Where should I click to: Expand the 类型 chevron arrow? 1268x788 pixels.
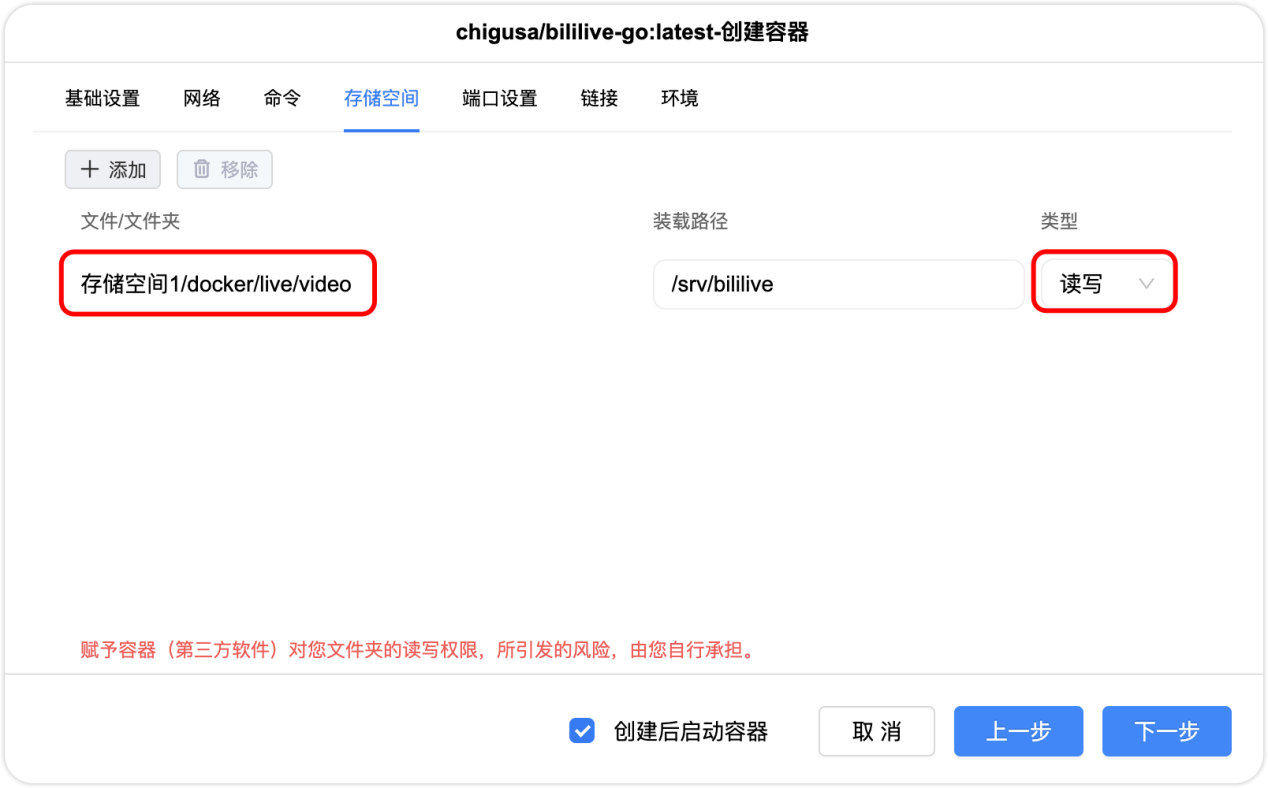click(x=1146, y=284)
